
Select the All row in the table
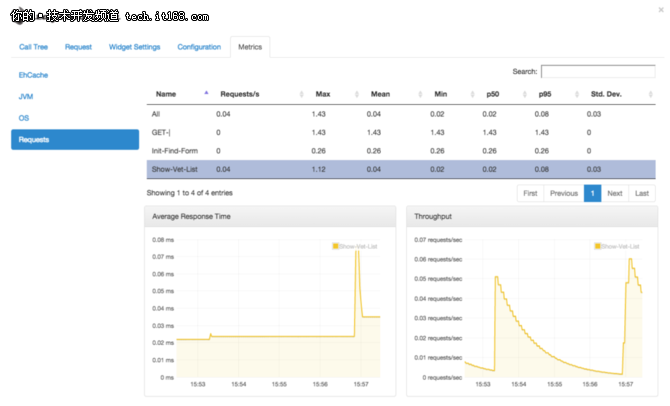tap(401, 114)
